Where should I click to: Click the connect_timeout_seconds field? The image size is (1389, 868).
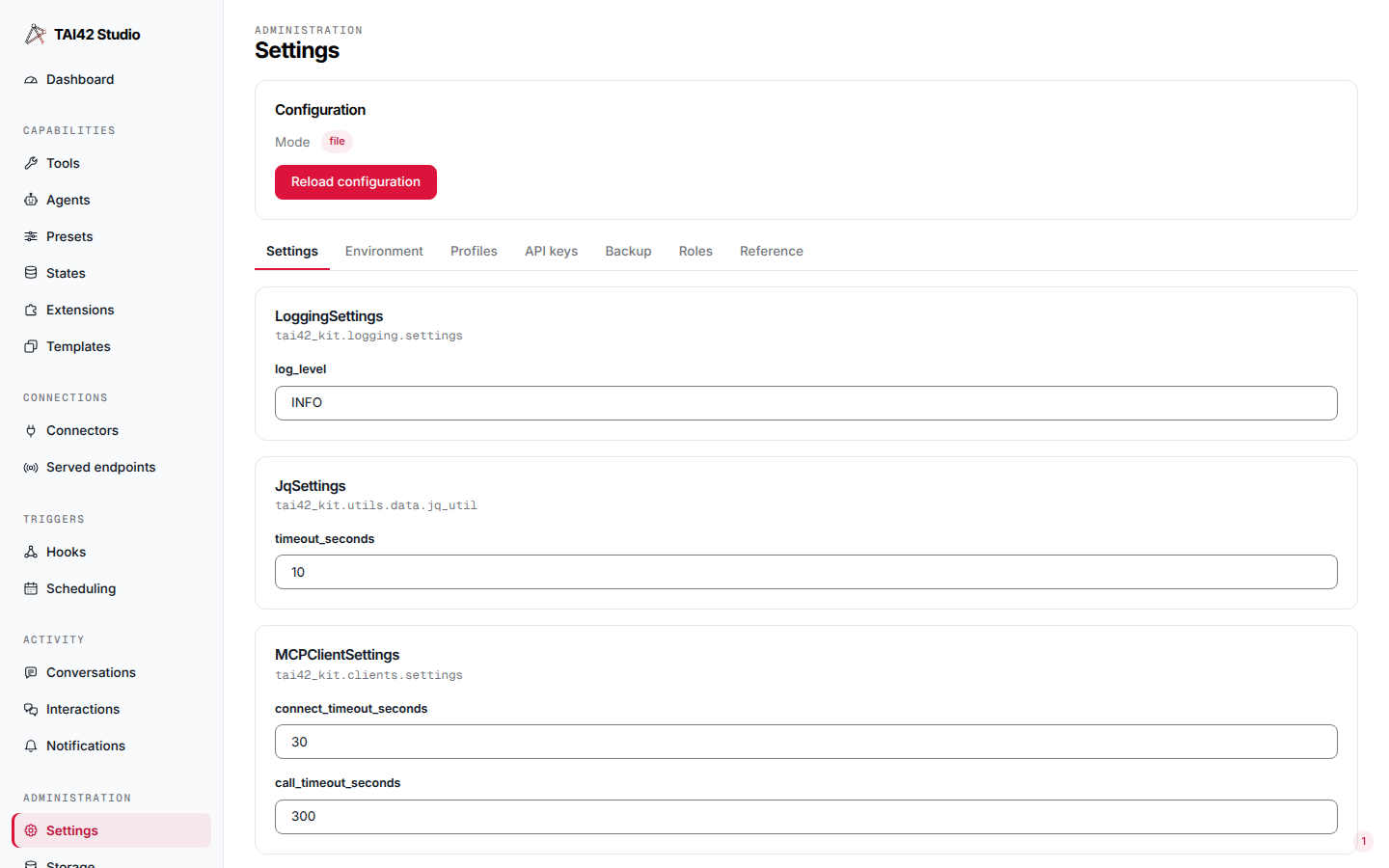806,742
